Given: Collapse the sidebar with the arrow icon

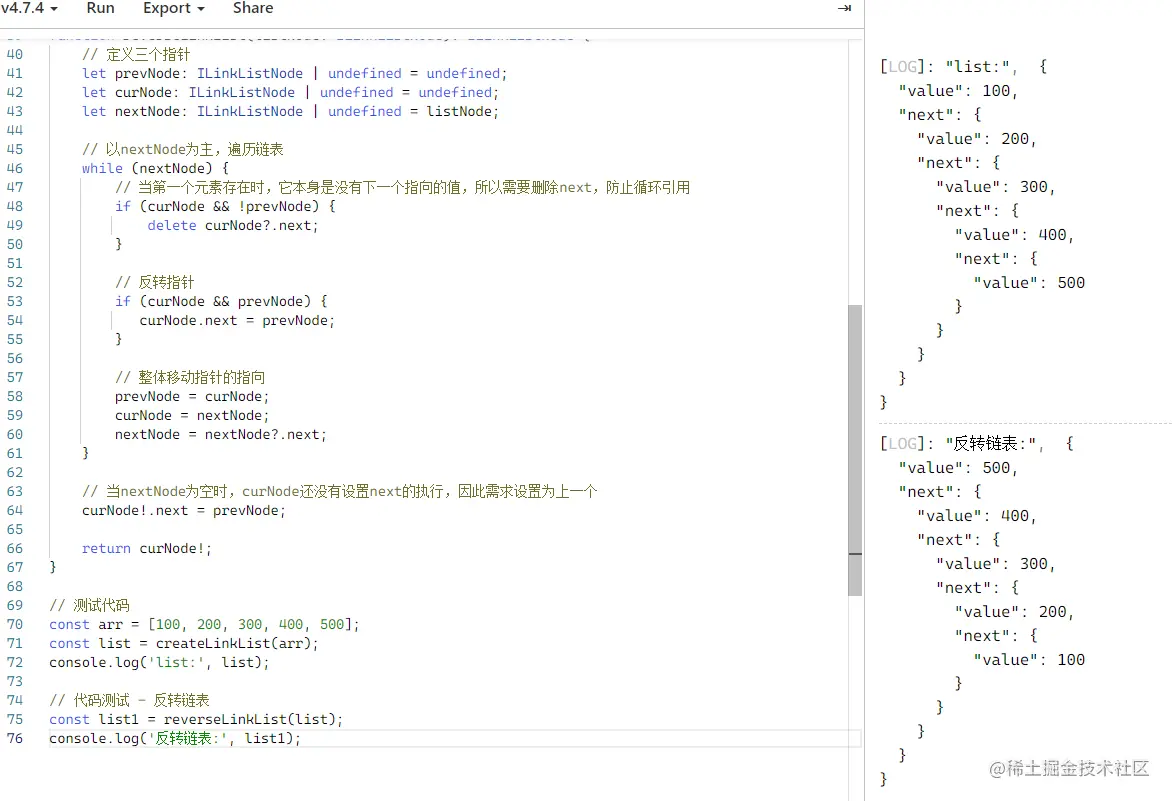Looking at the screenshot, I should [844, 8].
